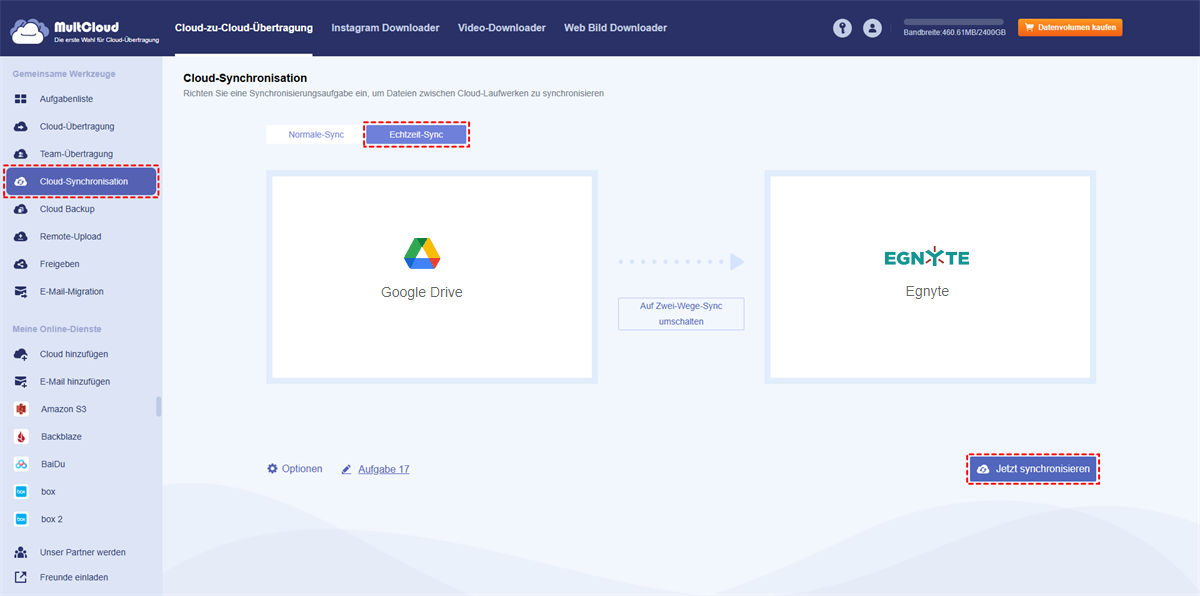Click the Google Drive logo
This screenshot has width=1200, height=596.
coord(422,254)
